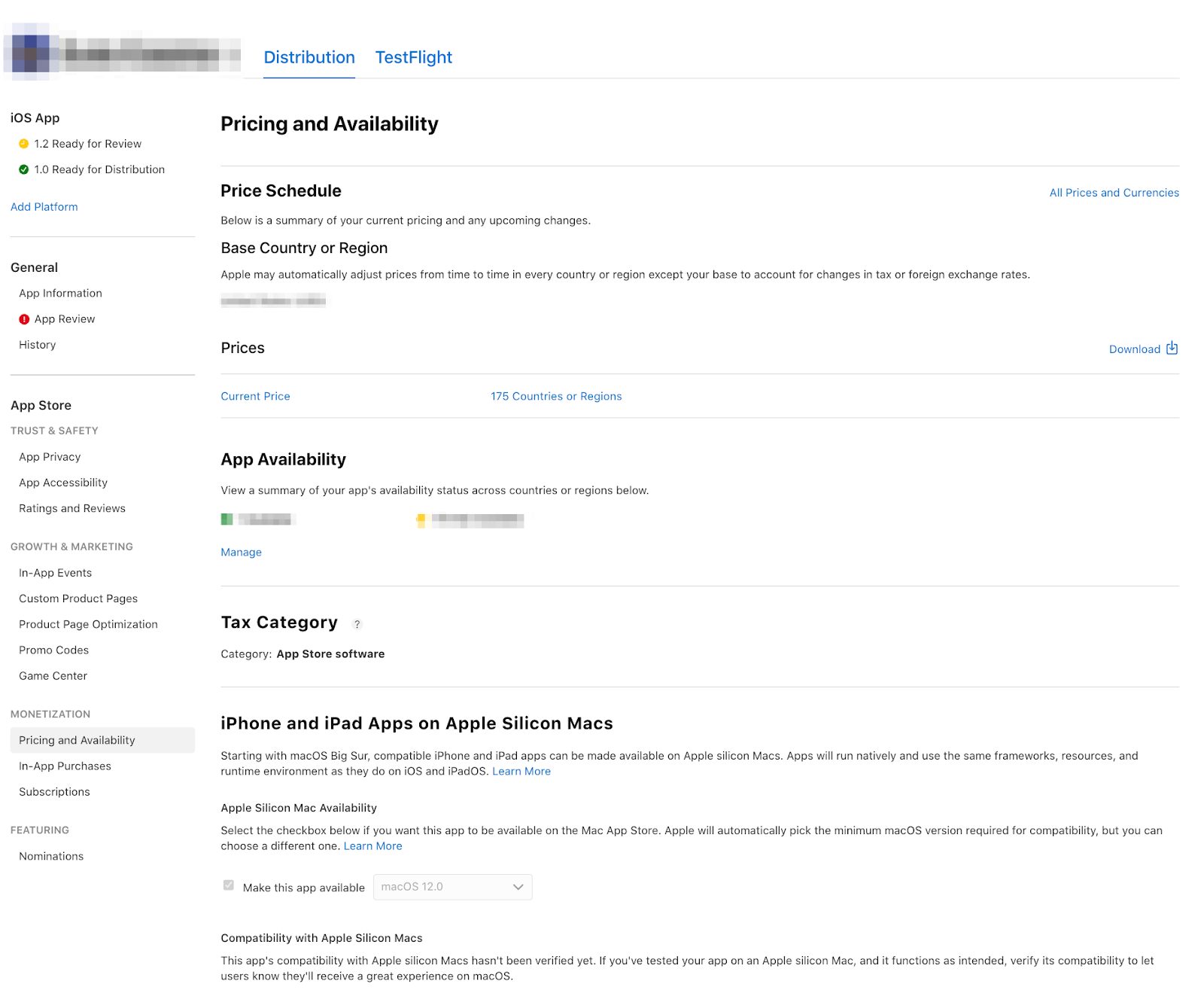The height and width of the screenshot is (996, 1204).
Task: Go to Promo Codes
Action: (53, 650)
